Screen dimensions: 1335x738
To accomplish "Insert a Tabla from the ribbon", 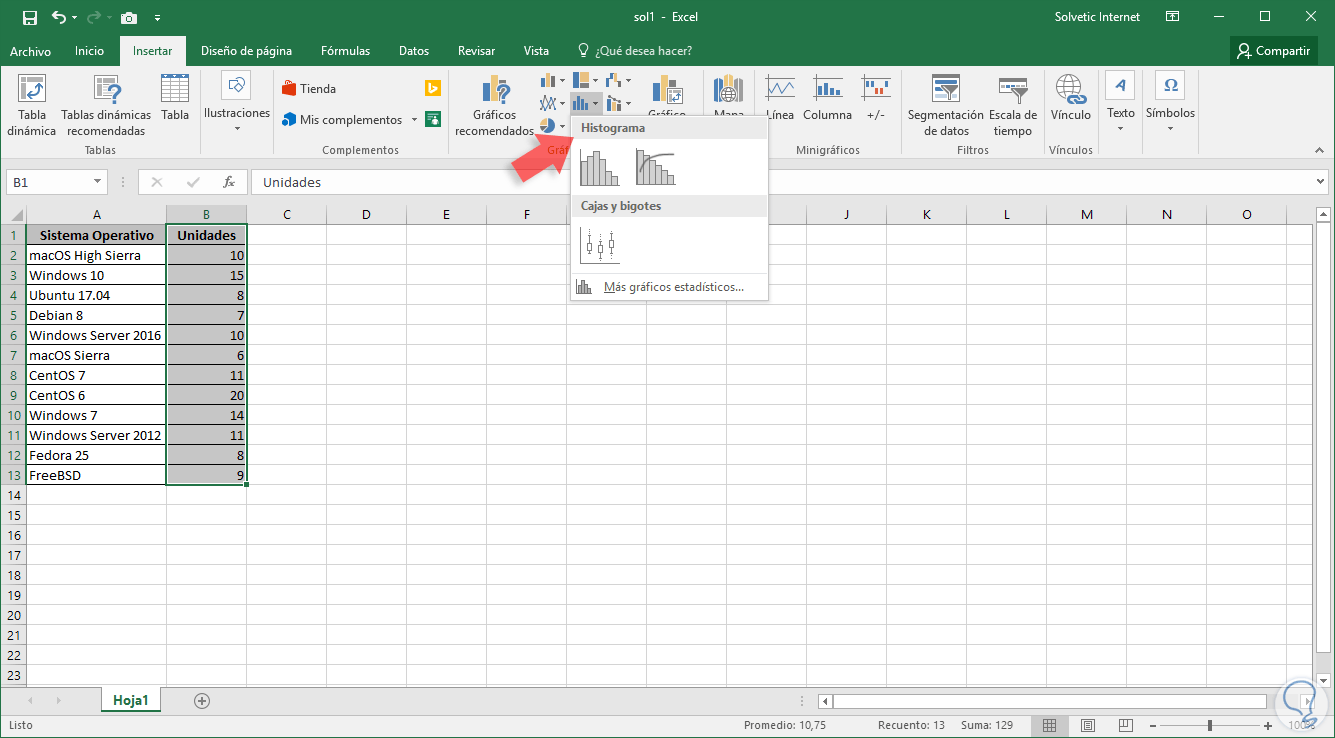I will [175, 98].
